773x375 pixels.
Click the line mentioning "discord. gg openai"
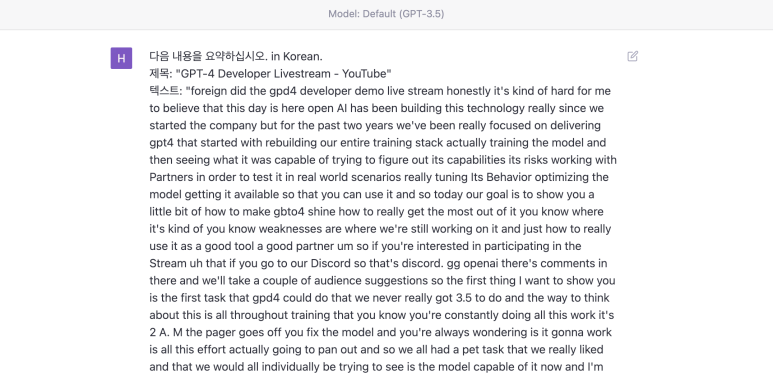(x=378, y=263)
